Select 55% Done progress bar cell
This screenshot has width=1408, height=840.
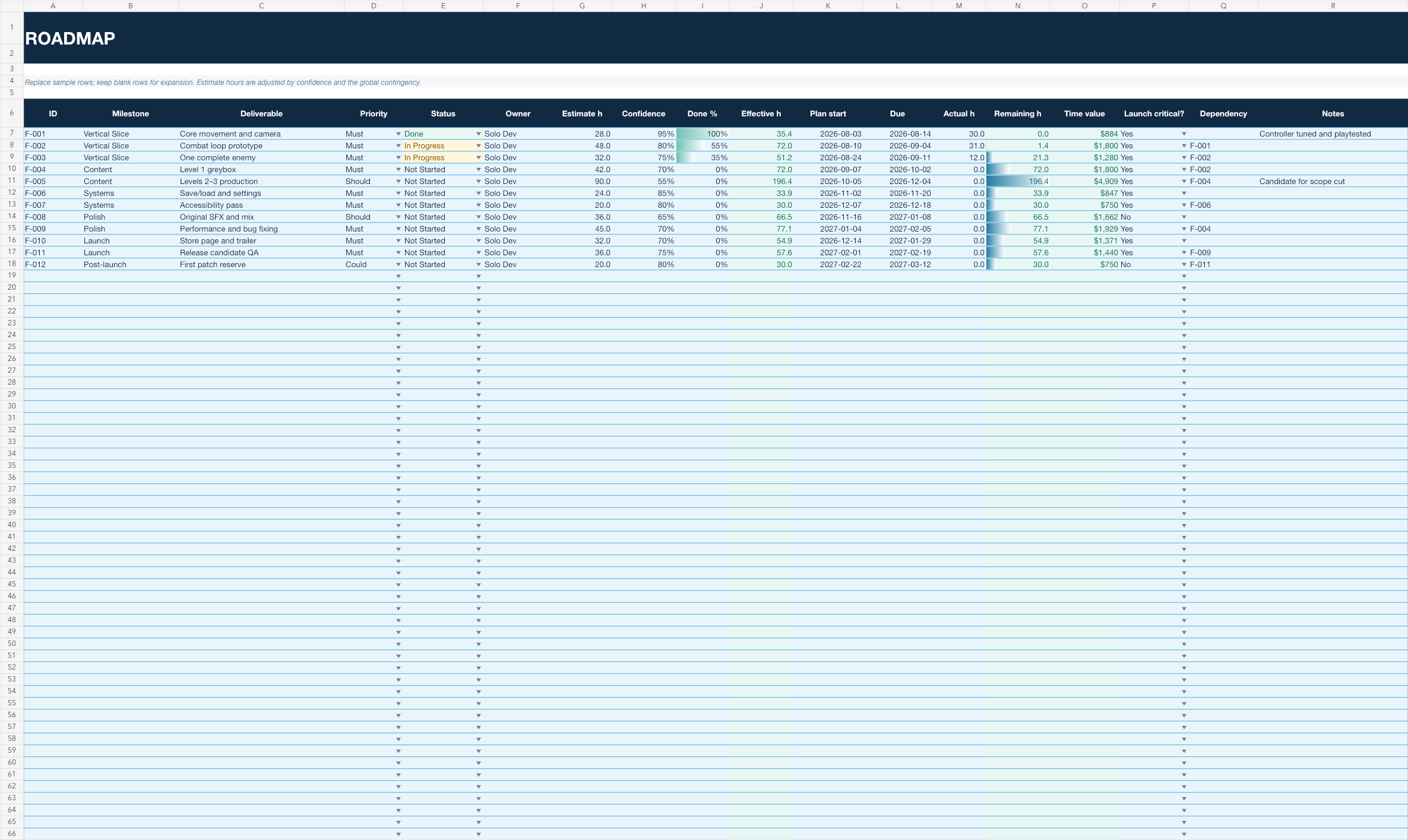click(703, 146)
